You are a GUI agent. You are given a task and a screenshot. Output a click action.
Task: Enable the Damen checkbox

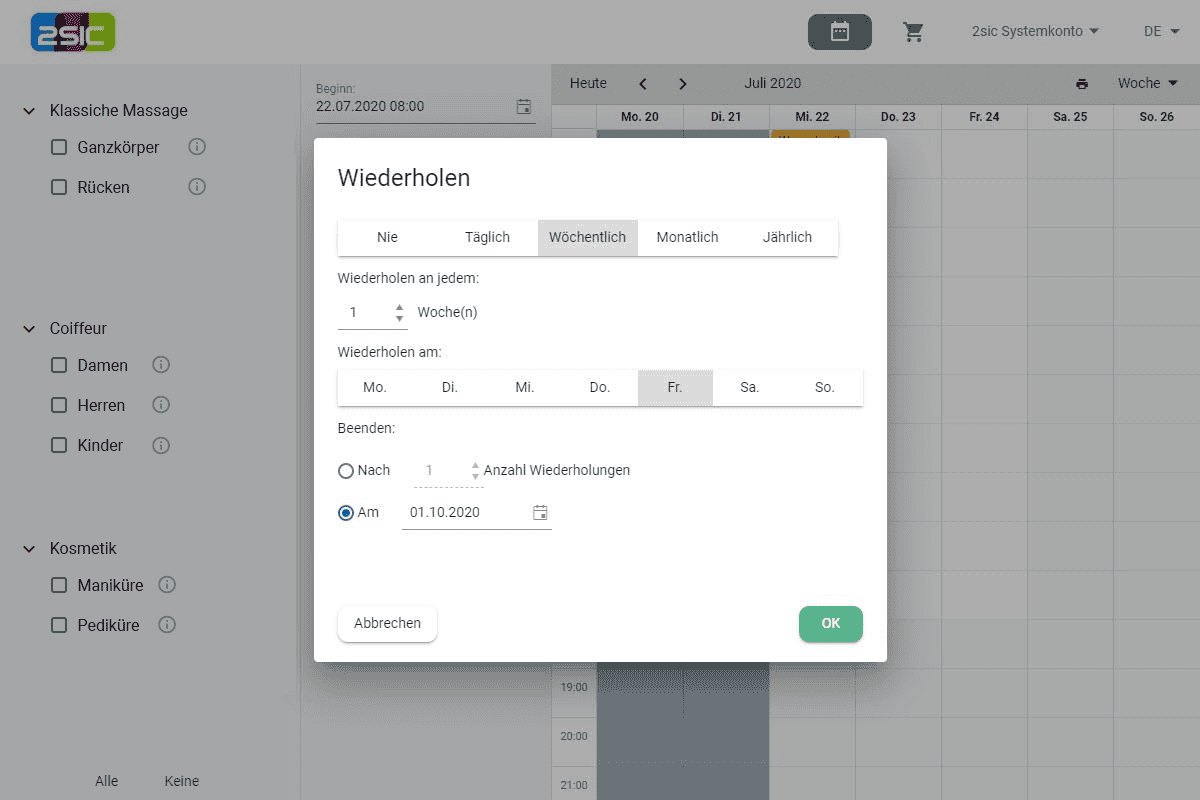(59, 365)
